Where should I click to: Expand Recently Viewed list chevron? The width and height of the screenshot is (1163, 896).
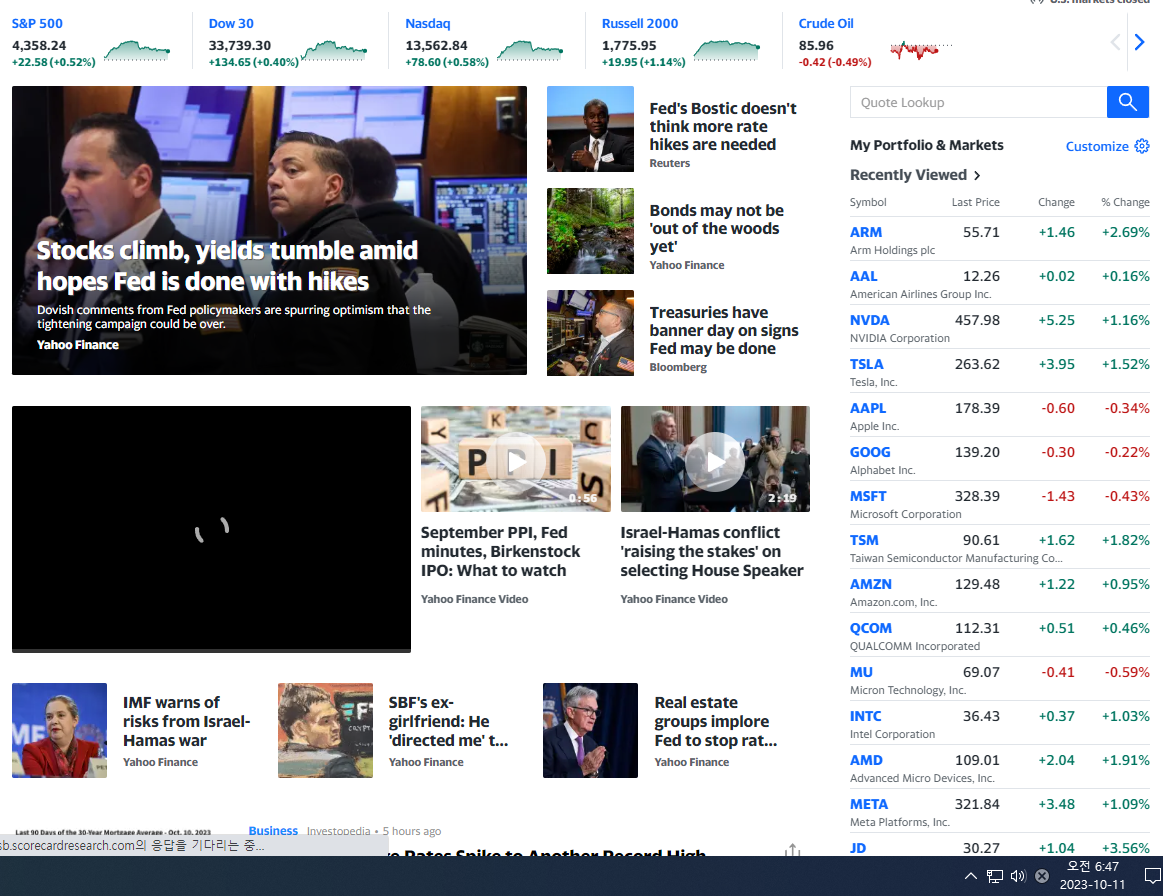(977, 176)
